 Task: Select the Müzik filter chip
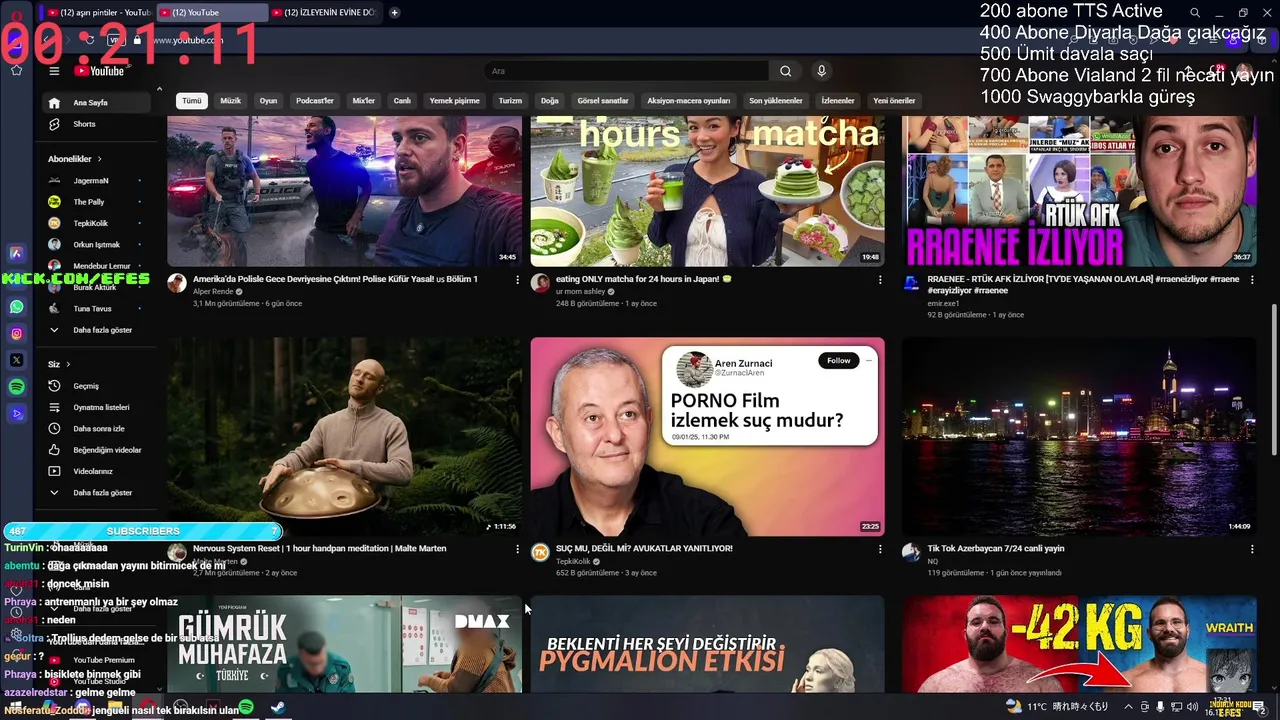coord(231,101)
